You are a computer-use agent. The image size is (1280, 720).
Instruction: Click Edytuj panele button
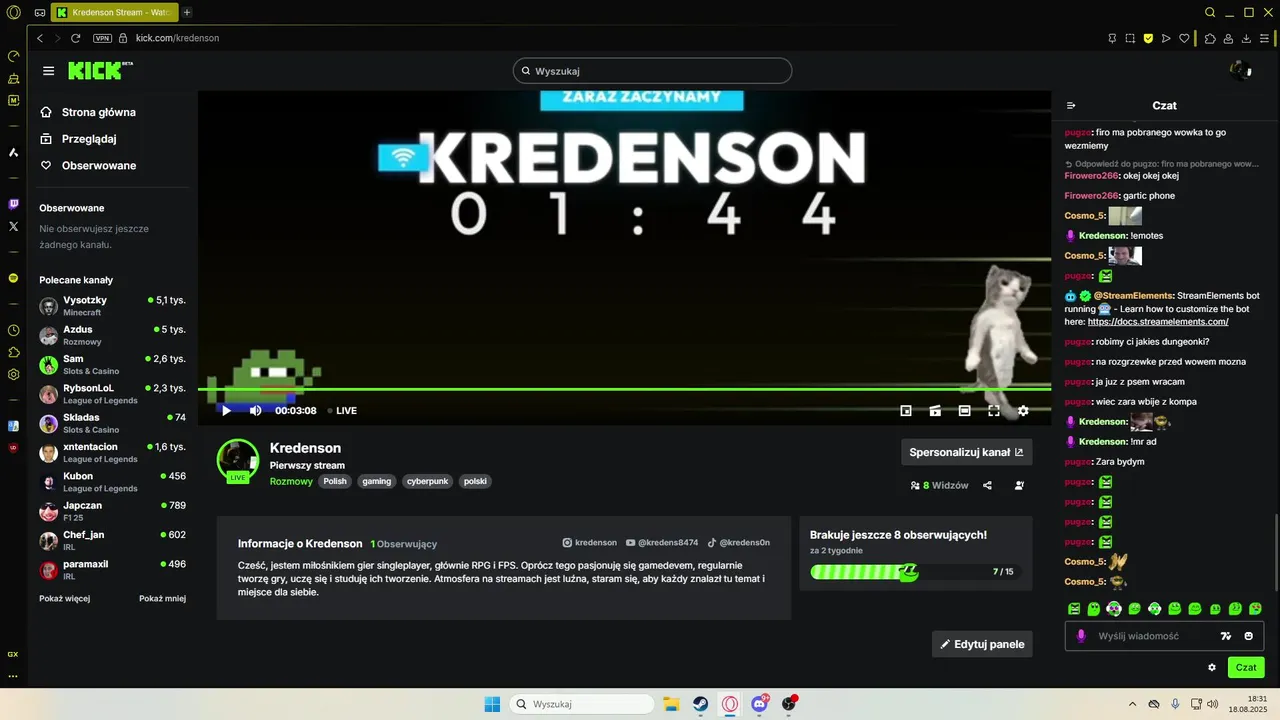coord(982,644)
